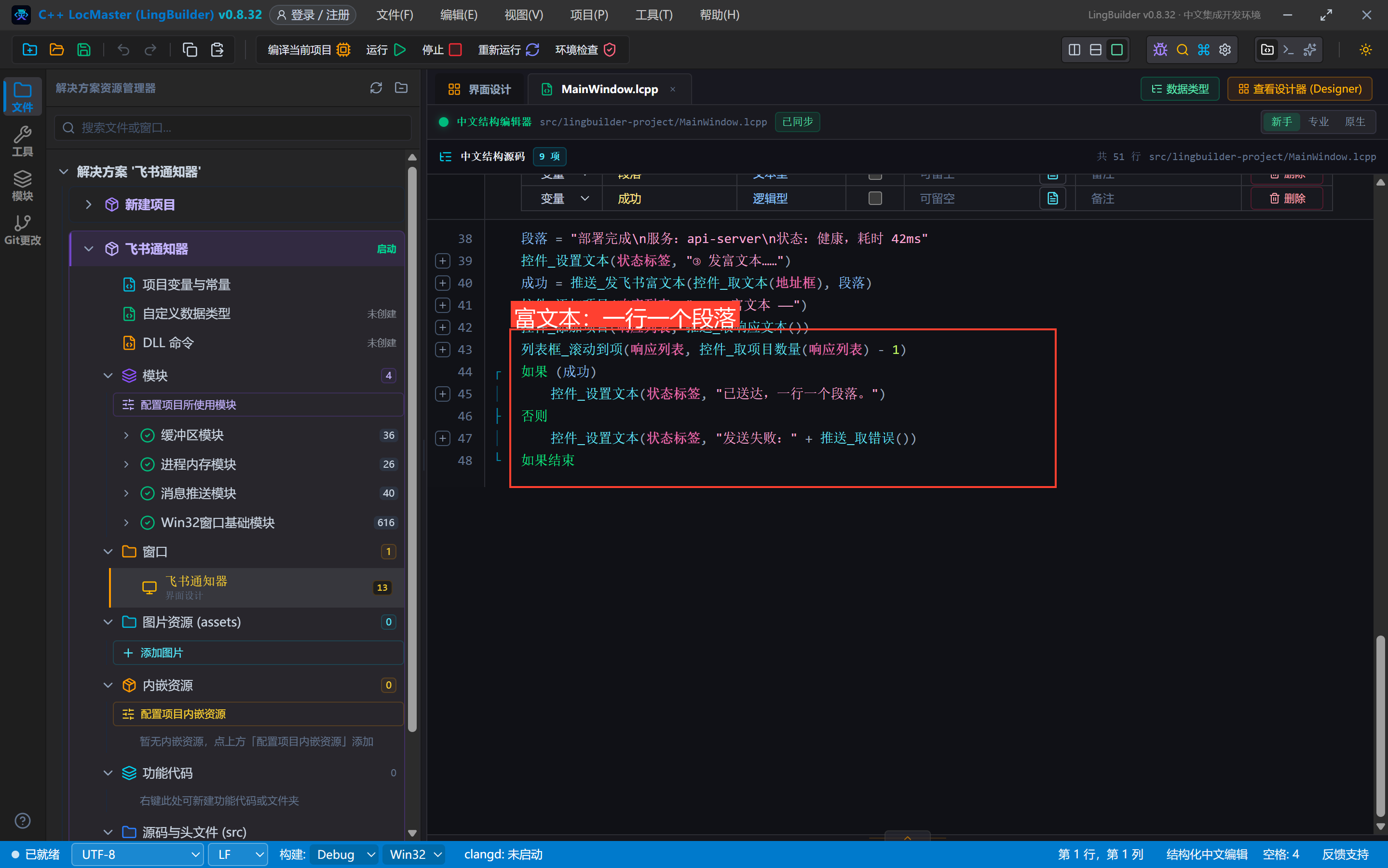Refresh the solution explorer
1388x868 pixels.
pyautogui.click(x=376, y=88)
